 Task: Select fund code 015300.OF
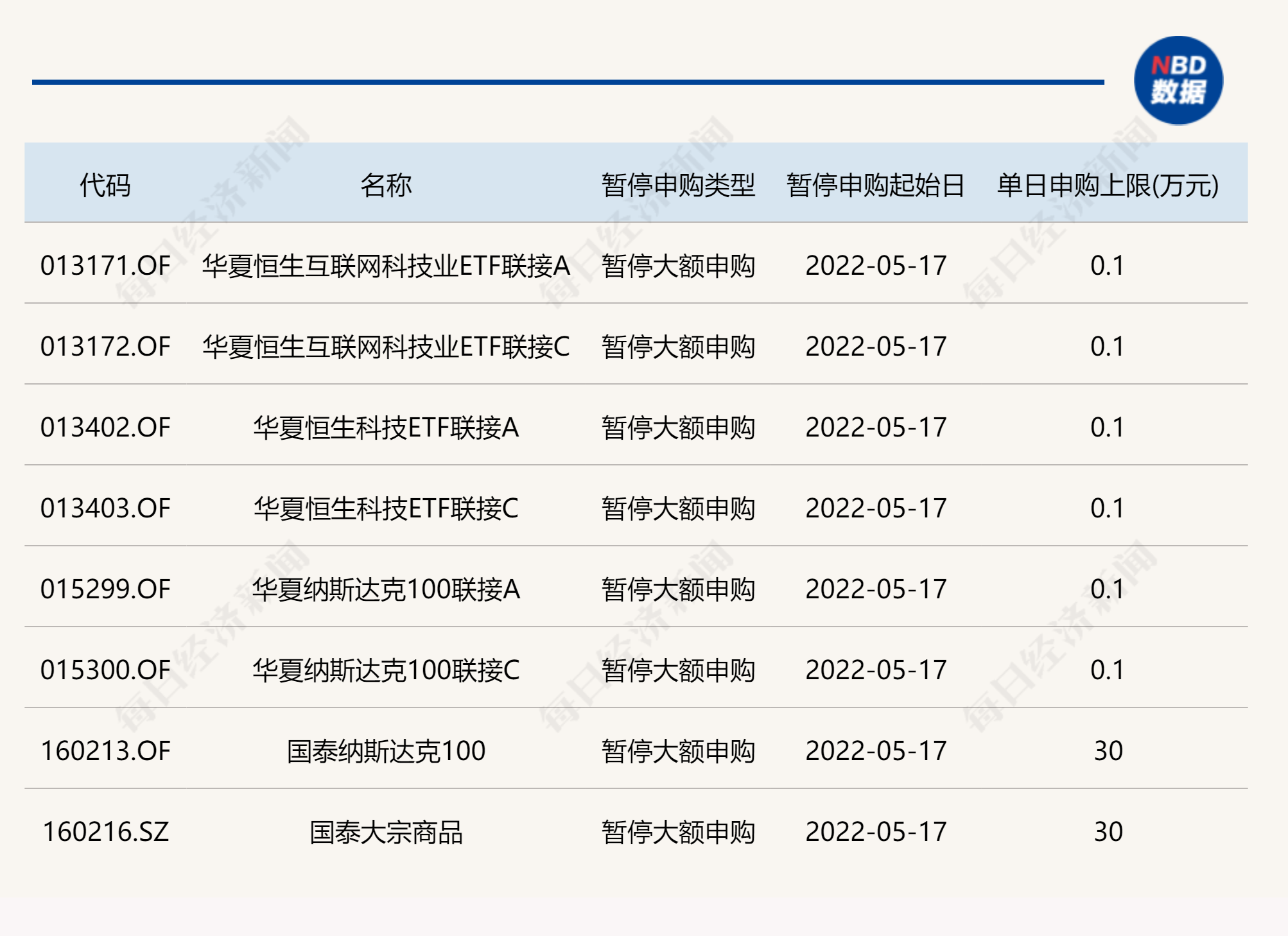105,670
